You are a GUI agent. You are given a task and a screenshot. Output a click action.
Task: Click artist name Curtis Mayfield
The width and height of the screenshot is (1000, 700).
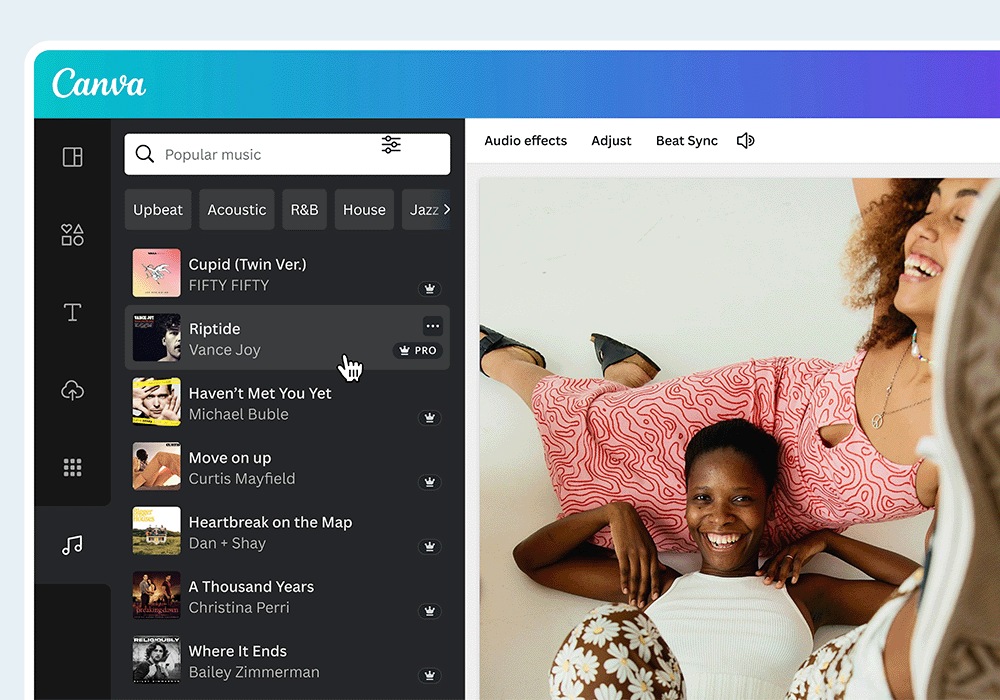[x=242, y=479]
